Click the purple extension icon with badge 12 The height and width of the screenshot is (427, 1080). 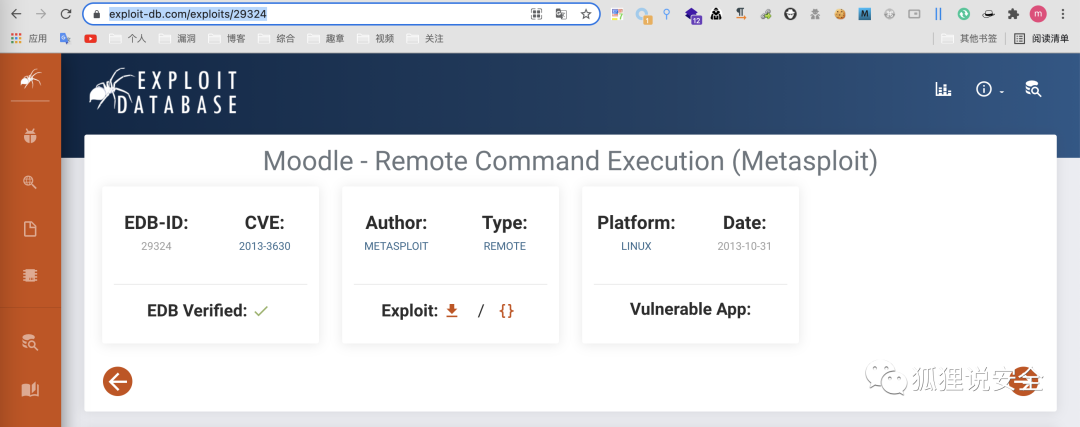[x=692, y=14]
